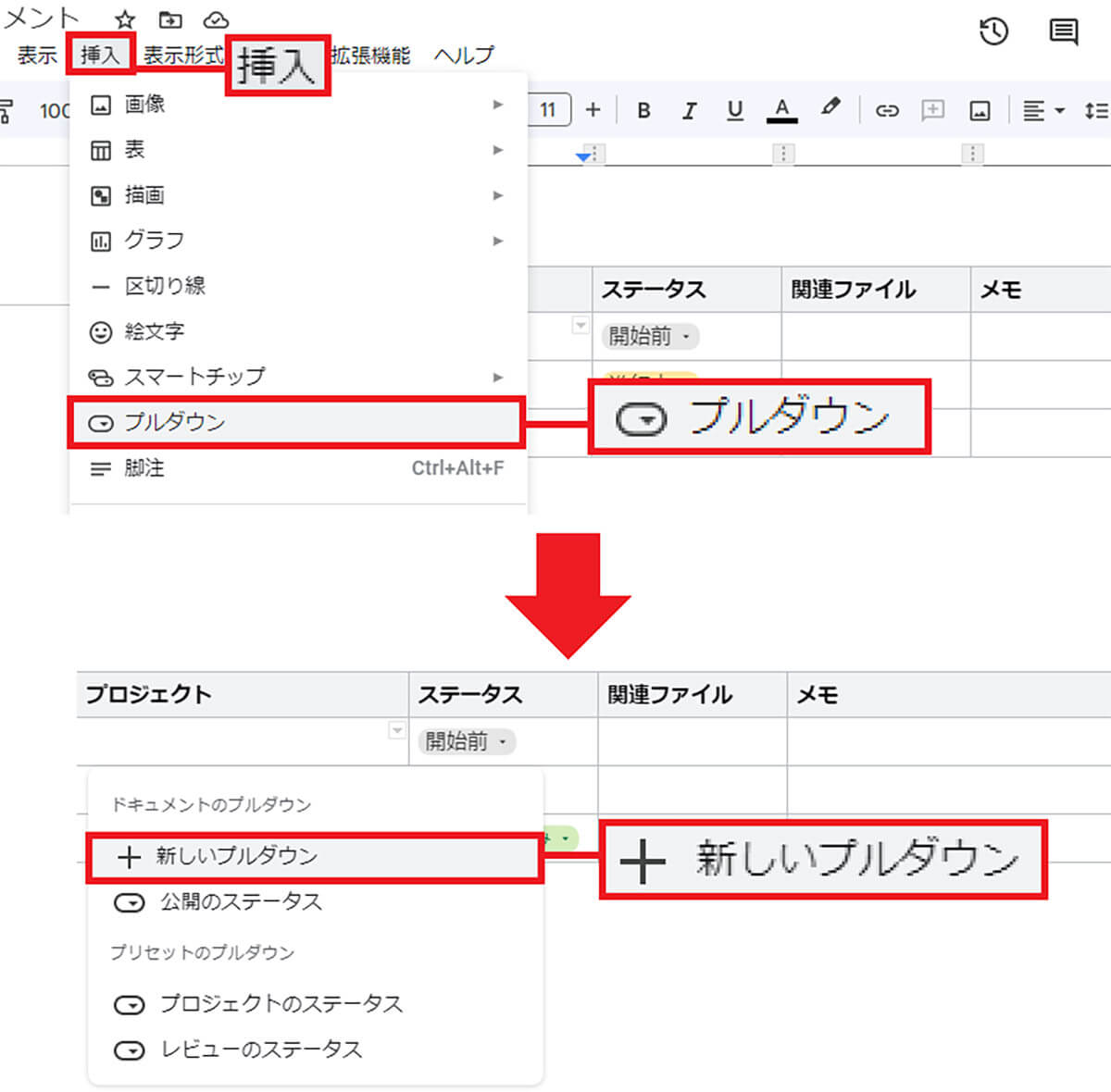Image resolution: width=1111 pixels, height=1092 pixels.
Task: Click the drawing icon next to 描画
Action: coord(101,195)
